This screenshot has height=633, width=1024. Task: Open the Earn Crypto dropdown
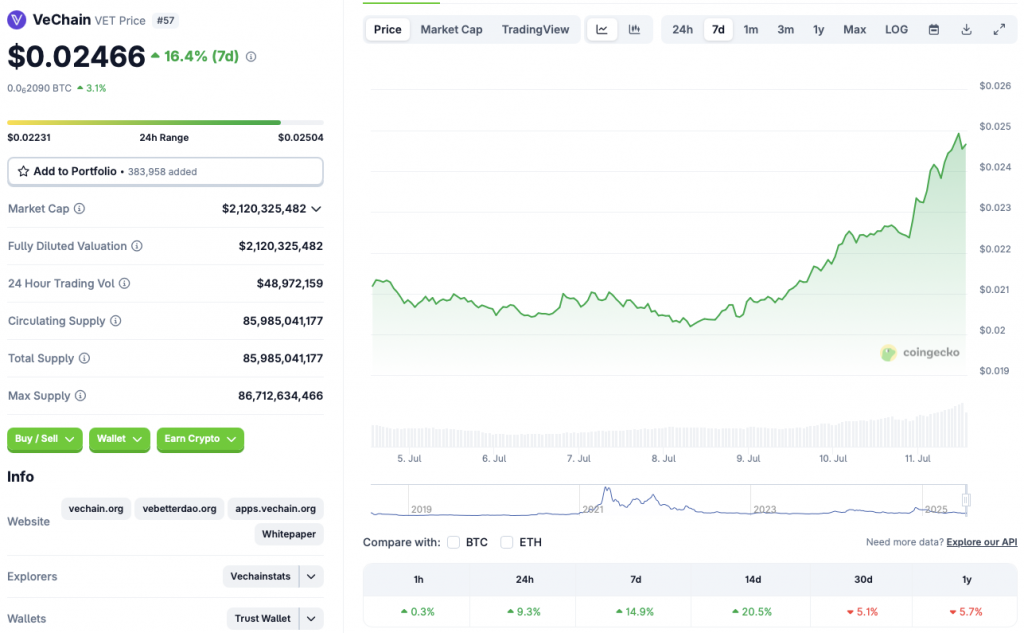(x=200, y=439)
